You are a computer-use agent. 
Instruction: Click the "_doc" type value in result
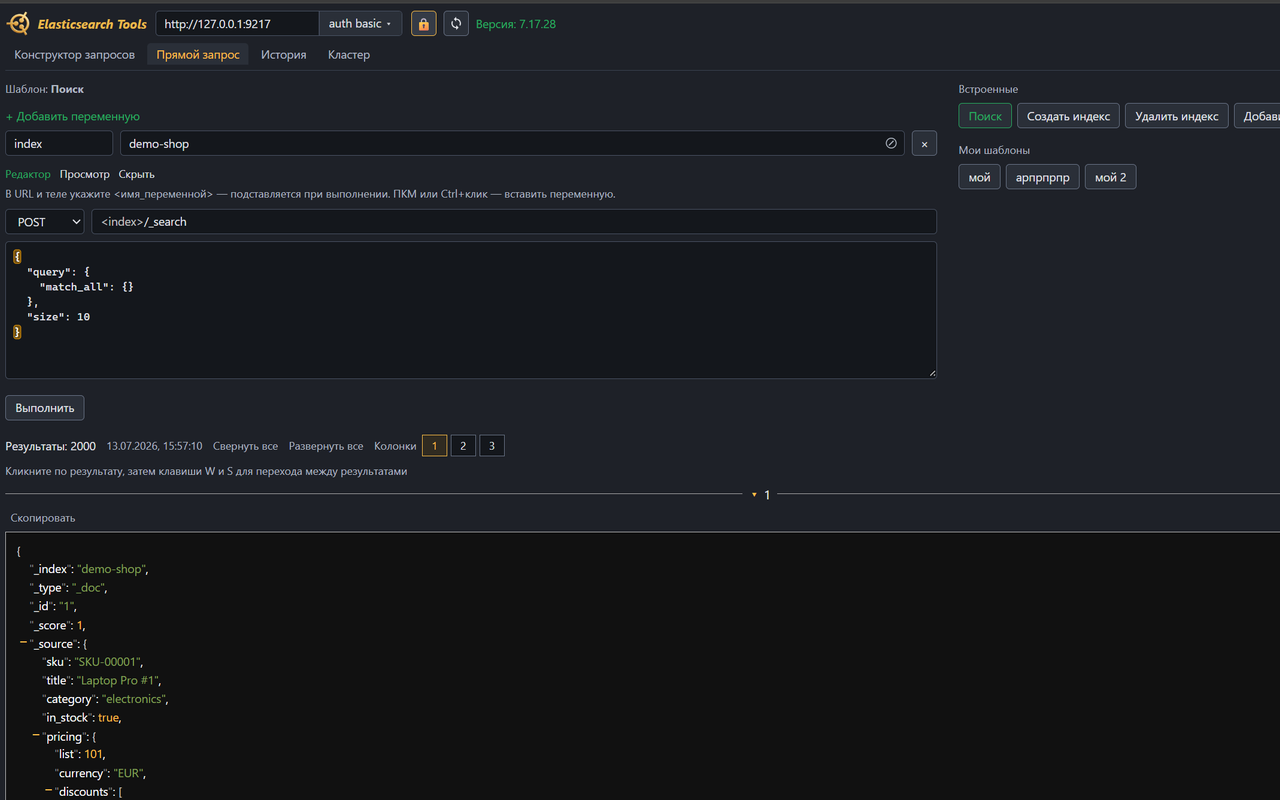coord(89,588)
